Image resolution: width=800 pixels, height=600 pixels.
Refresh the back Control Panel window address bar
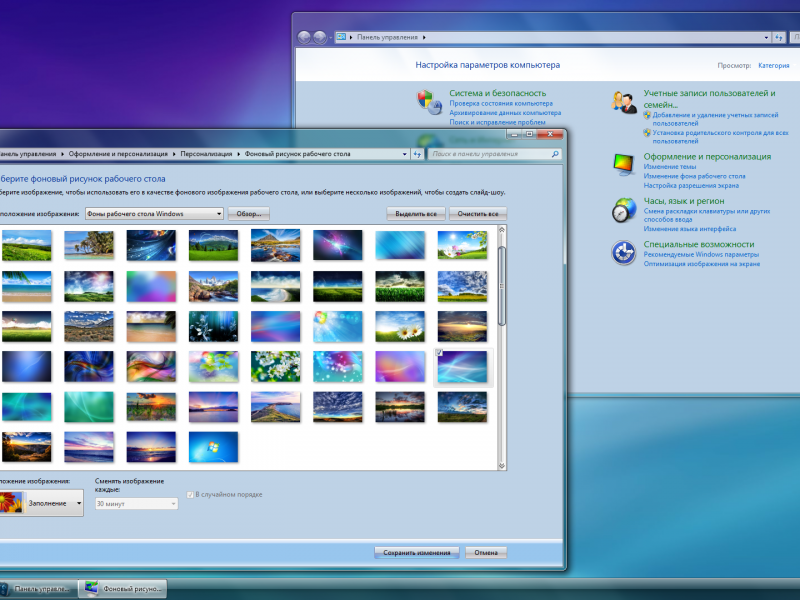pyautogui.click(x=779, y=37)
